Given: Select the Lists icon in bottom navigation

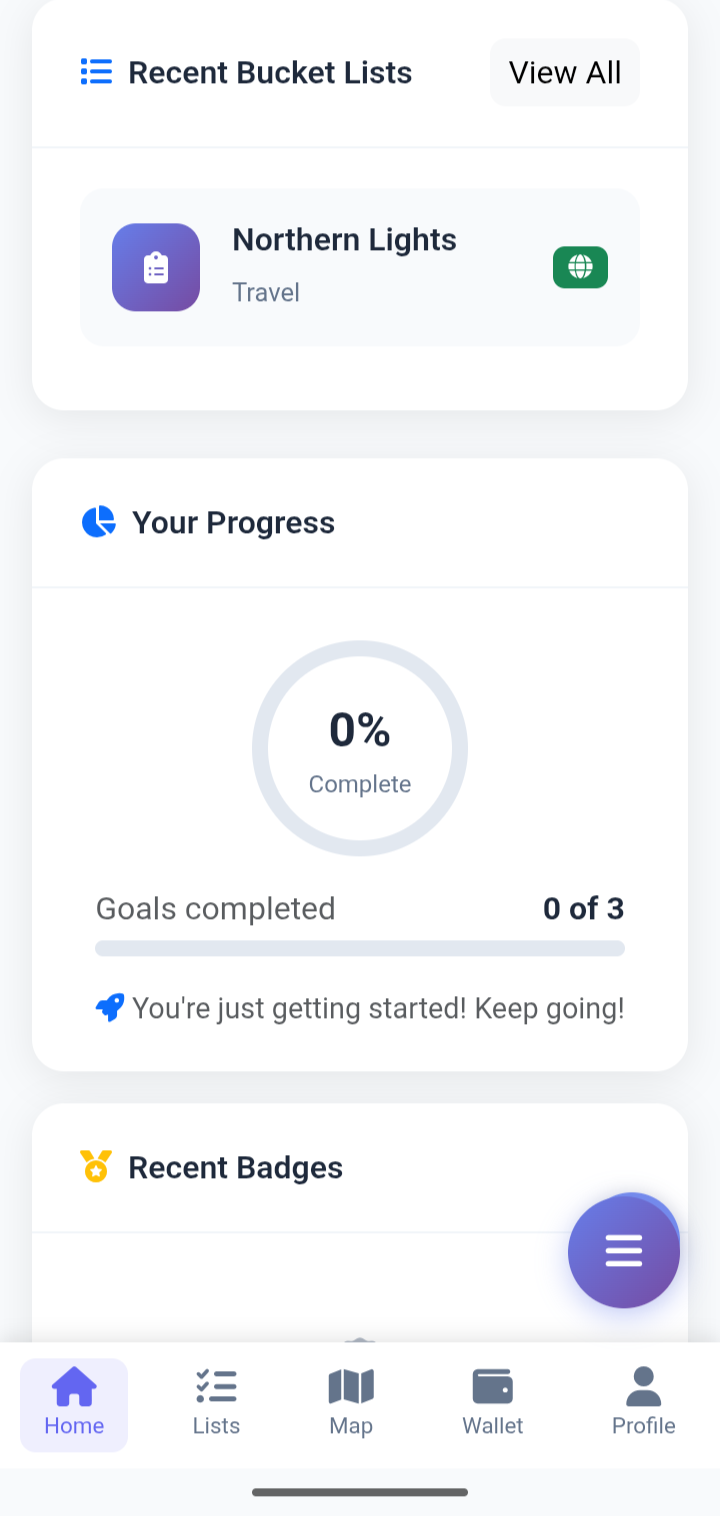Looking at the screenshot, I should pyautogui.click(x=216, y=1388).
